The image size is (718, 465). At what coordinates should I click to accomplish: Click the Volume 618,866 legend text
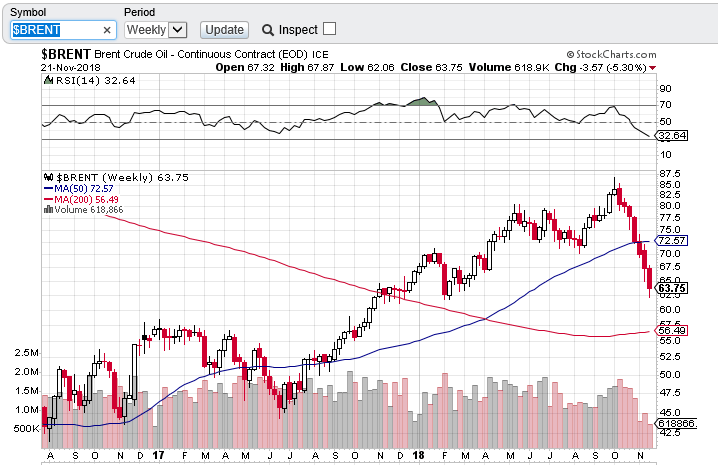tap(89, 210)
